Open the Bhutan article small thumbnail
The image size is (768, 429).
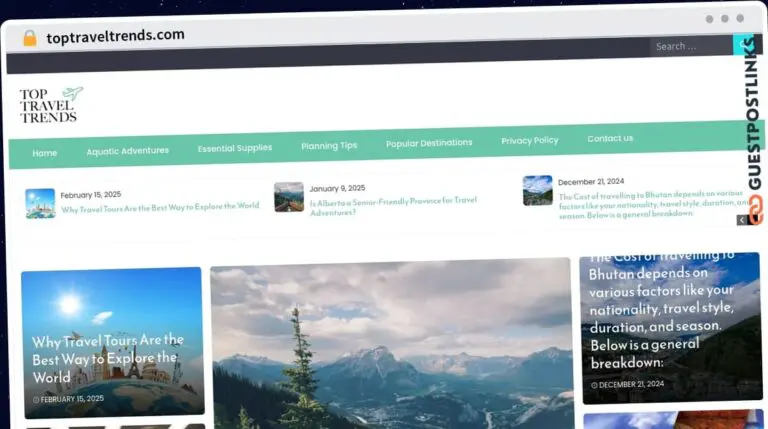tap(537, 191)
